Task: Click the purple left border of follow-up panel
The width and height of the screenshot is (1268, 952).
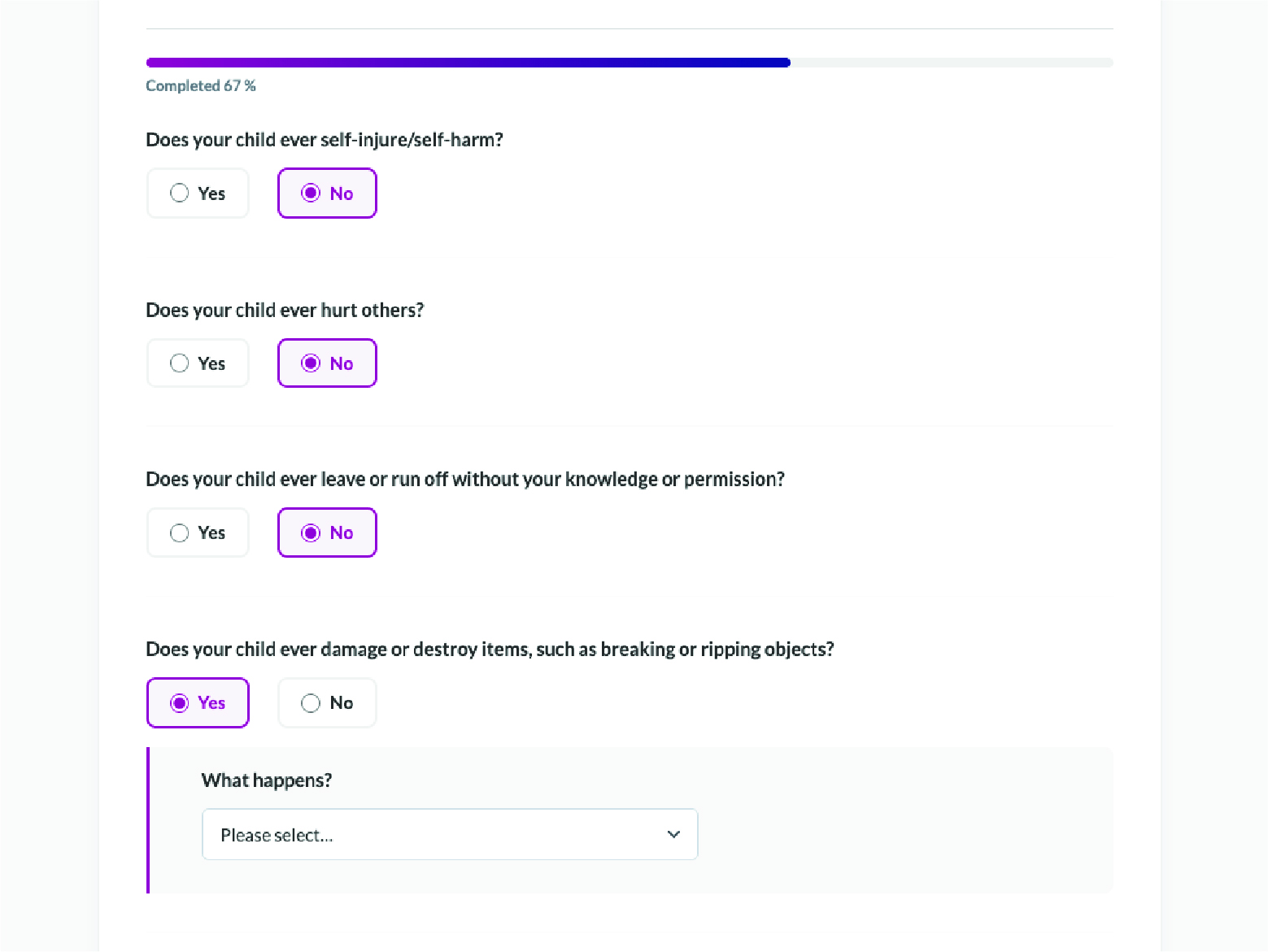Action: 148,820
